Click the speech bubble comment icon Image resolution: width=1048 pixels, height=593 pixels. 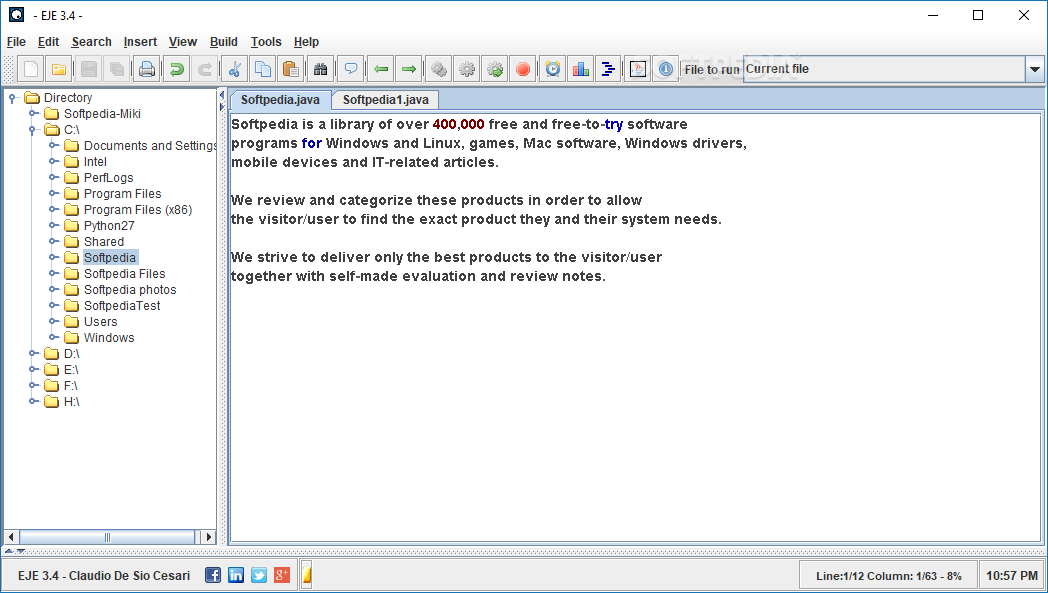[x=350, y=69]
